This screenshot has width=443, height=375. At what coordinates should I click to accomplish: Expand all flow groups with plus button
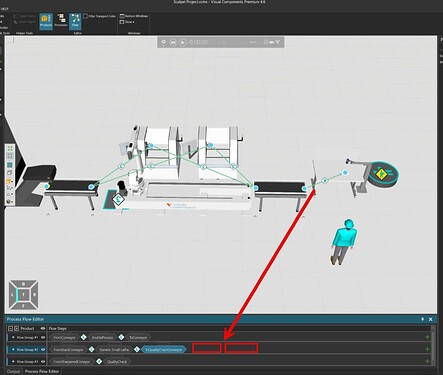(16, 328)
